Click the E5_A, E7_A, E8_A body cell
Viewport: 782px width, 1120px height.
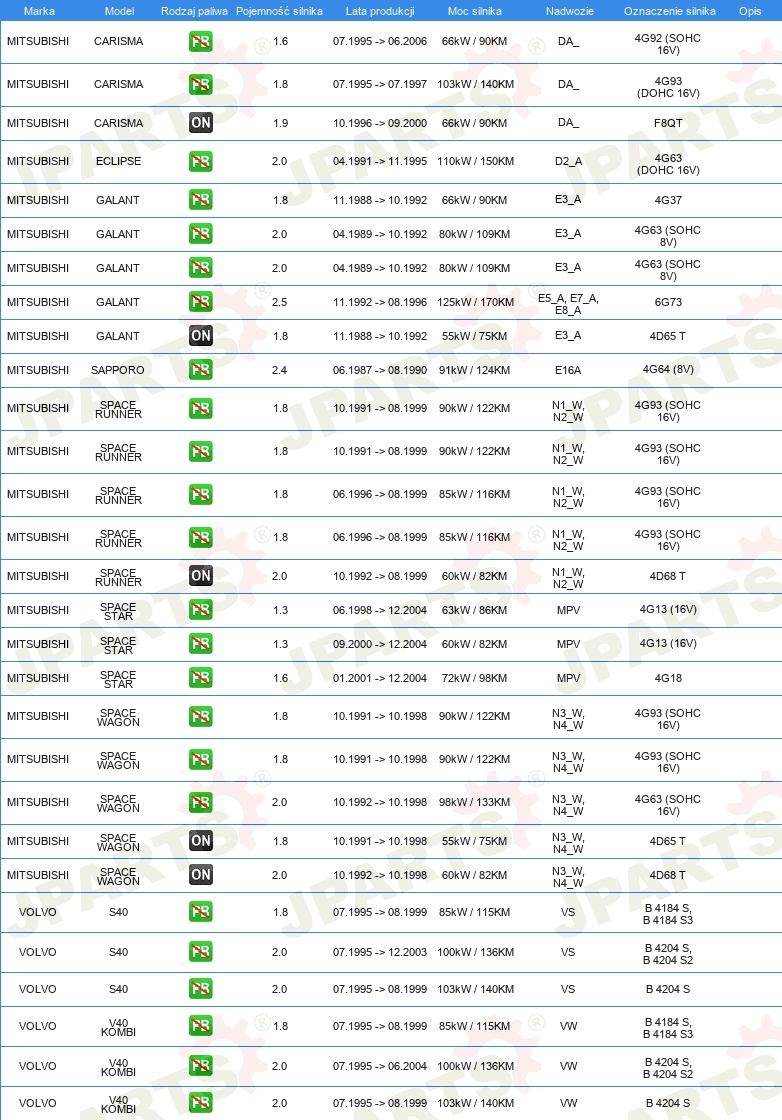click(x=568, y=304)
